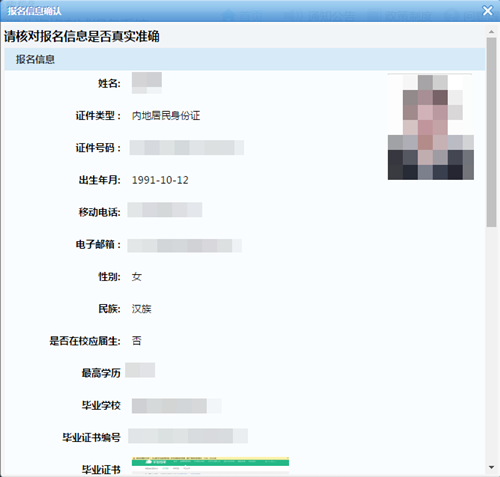Click the scrollbar down arrow
Image resolution: width=500 pixels, height=477 pixels.
coord(491,467)
